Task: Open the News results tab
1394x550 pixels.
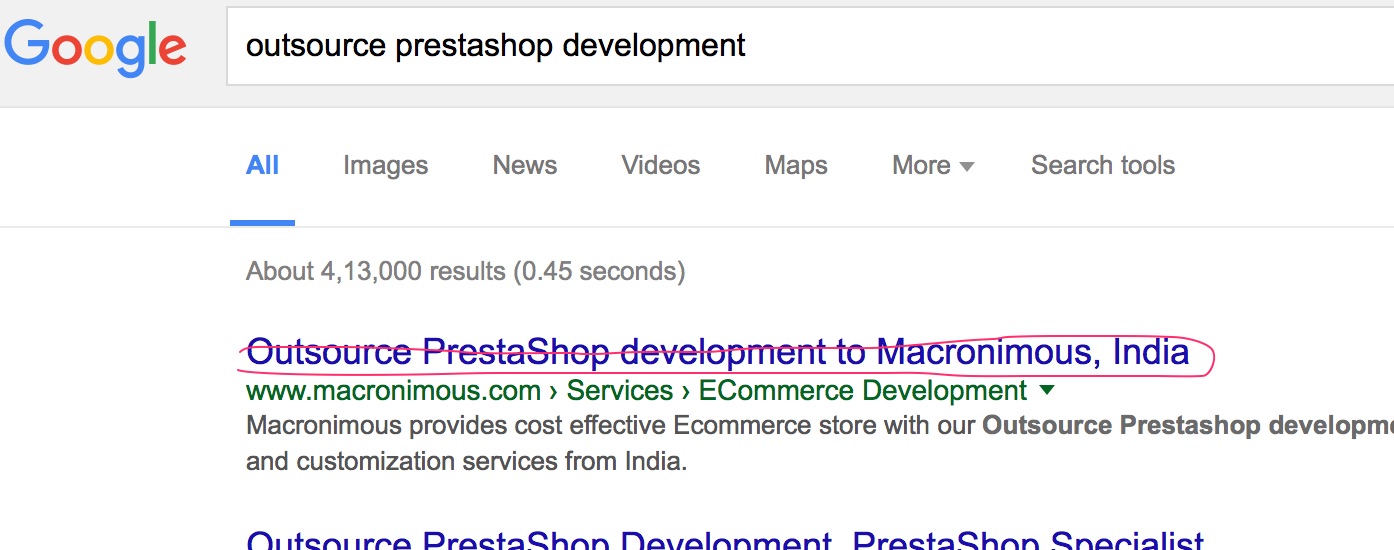Action: (x=524, y=166)
